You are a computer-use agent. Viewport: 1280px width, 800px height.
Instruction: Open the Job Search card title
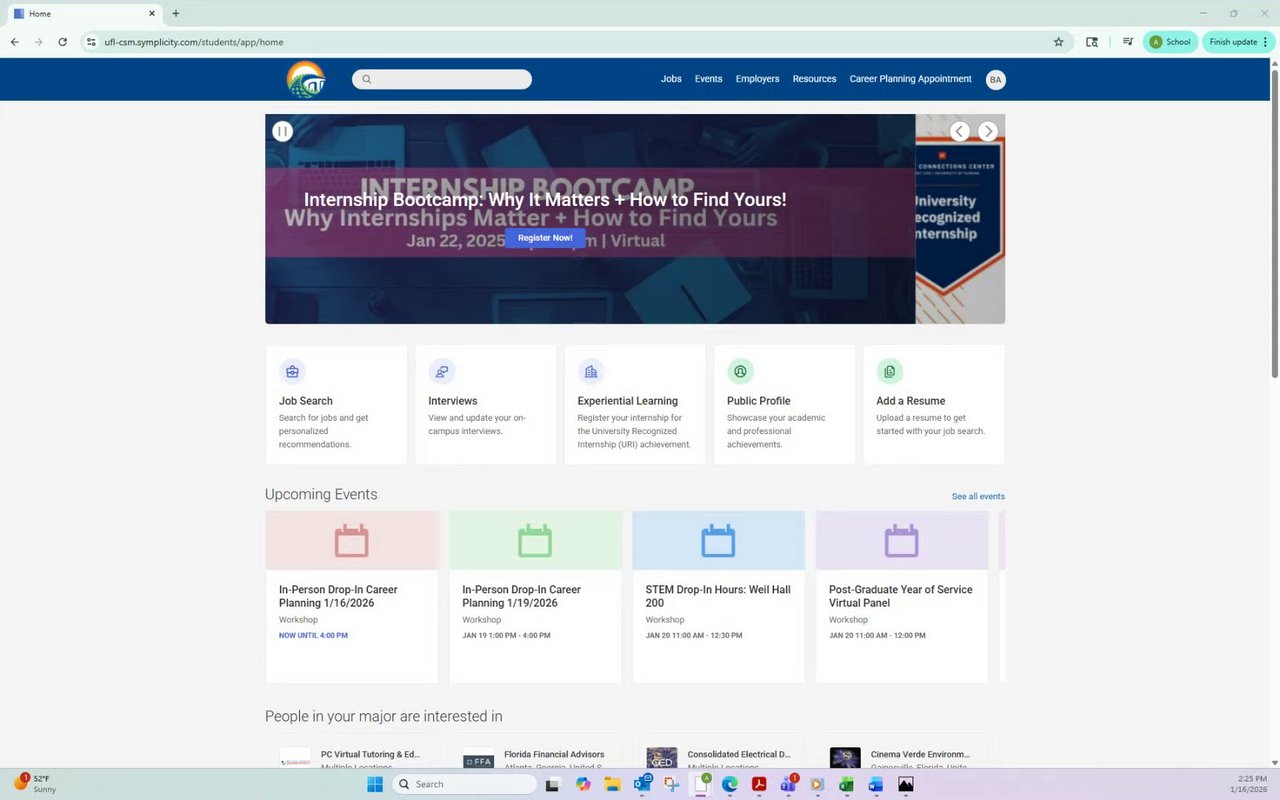pyautogui.click(x=306, y=401)
